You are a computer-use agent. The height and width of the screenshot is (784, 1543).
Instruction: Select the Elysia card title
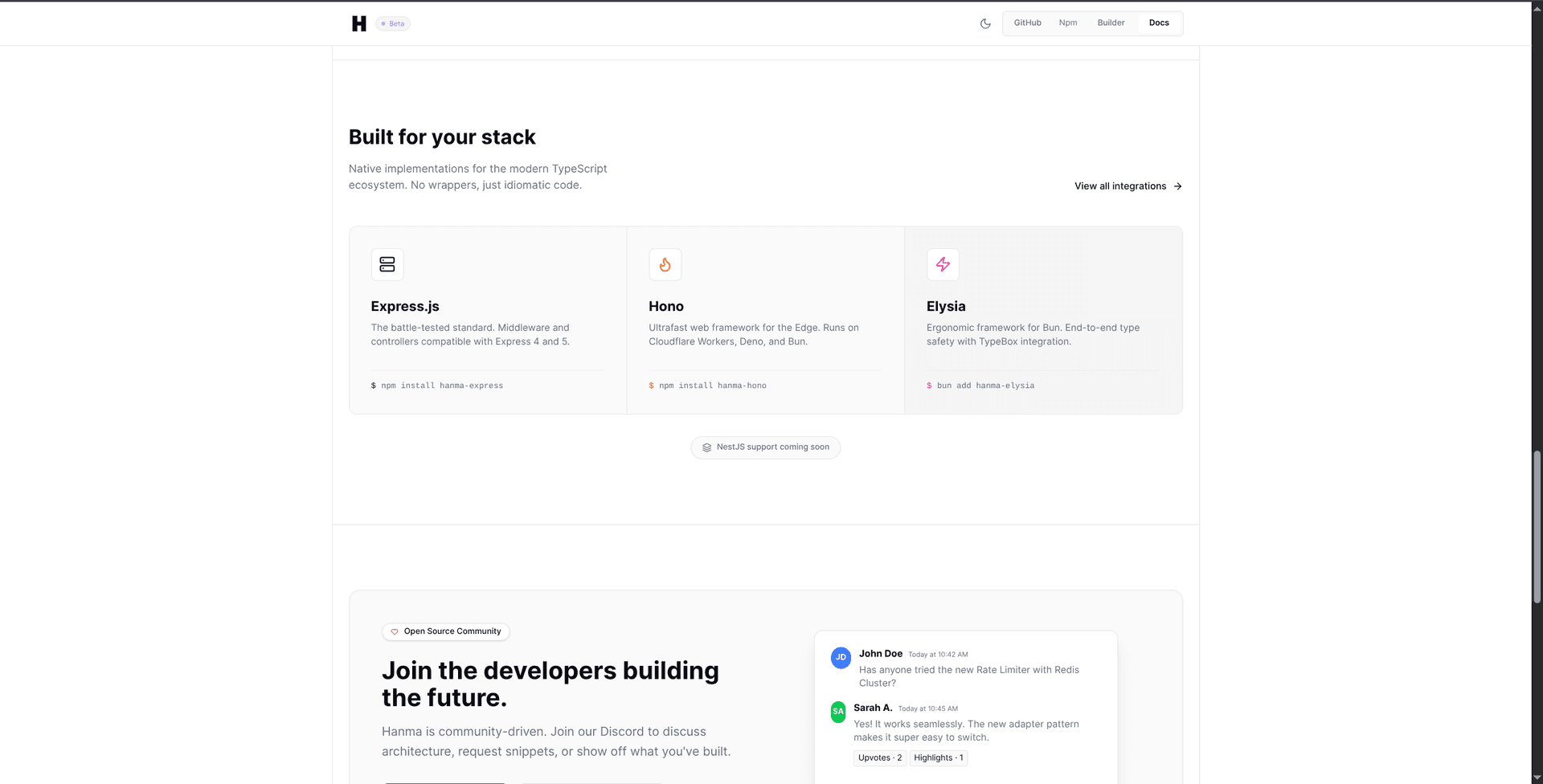click(x=946, y=306)
